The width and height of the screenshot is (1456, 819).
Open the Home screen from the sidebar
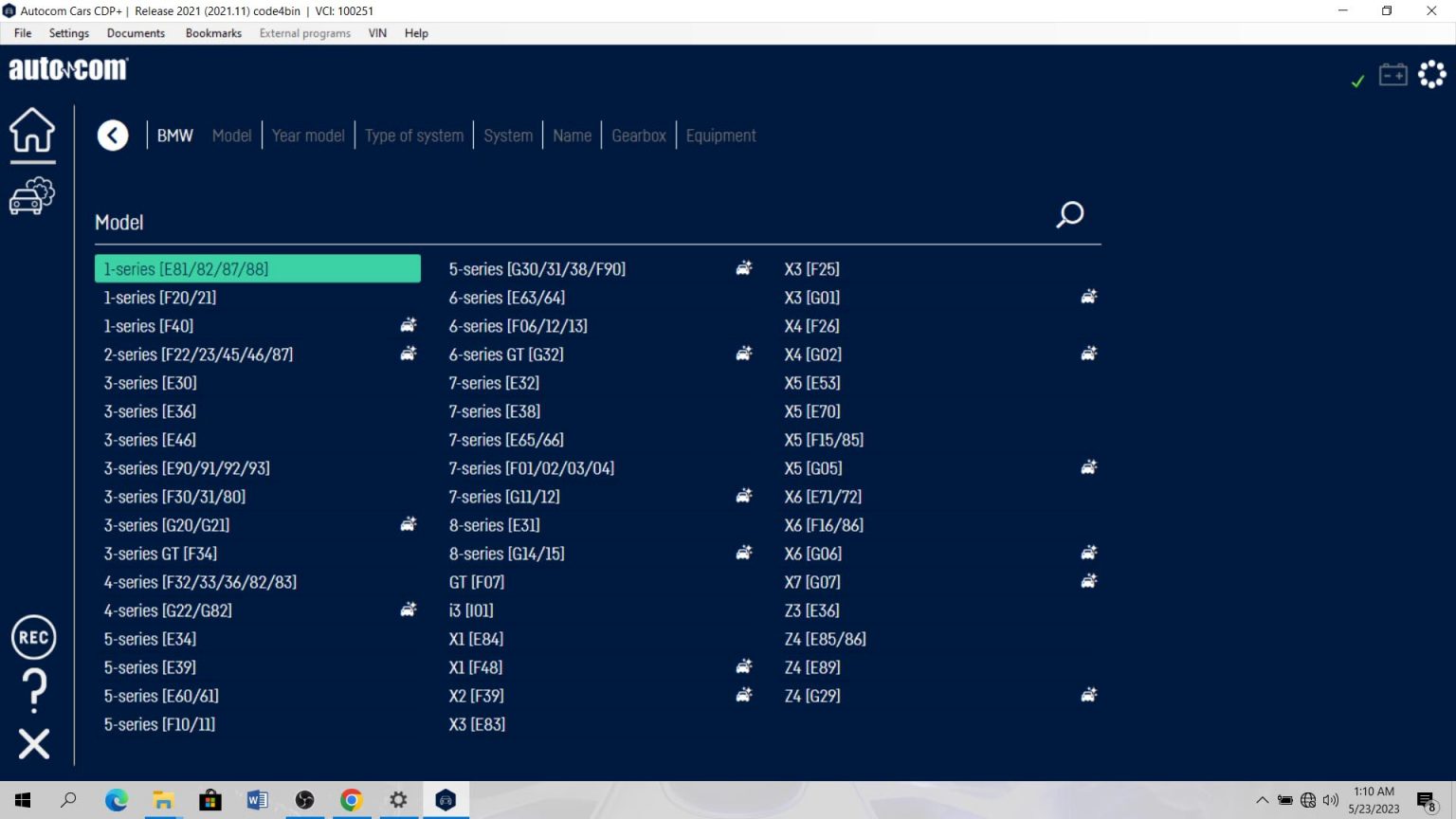(x=32, y=133)
